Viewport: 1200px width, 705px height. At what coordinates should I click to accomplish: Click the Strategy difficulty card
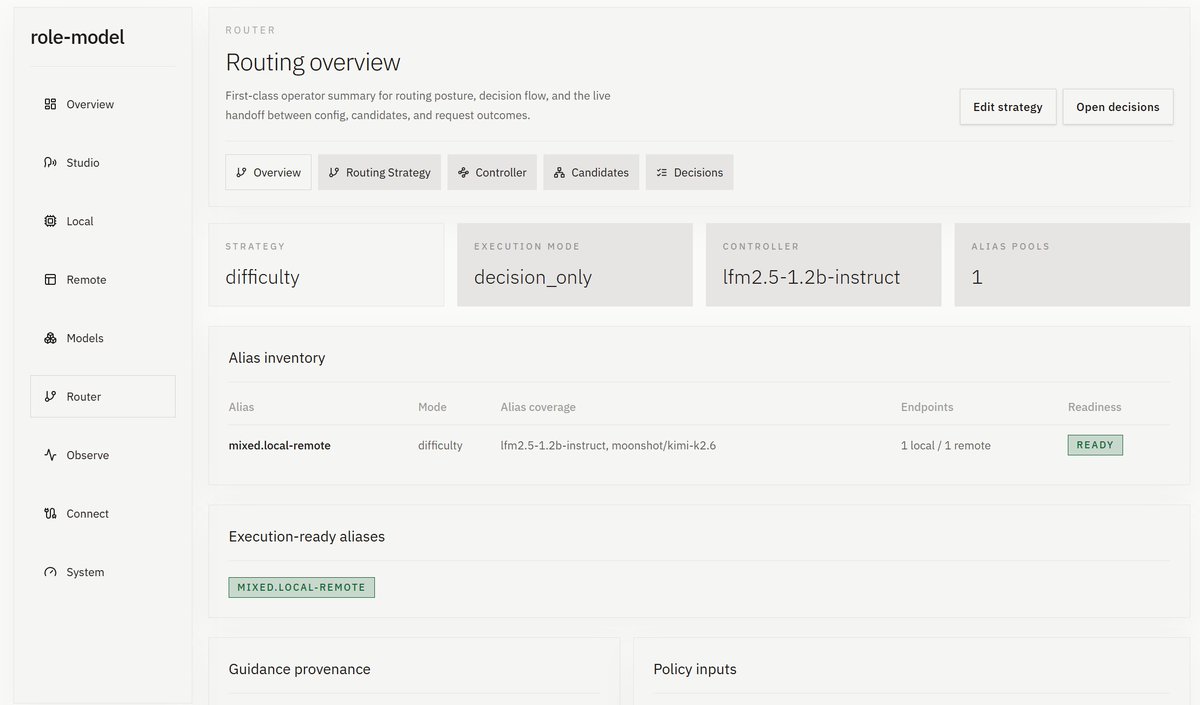pos(326,264)
